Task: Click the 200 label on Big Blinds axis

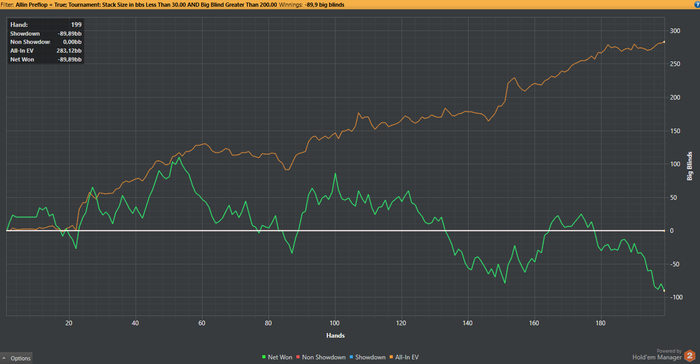Action: (675, 97)
